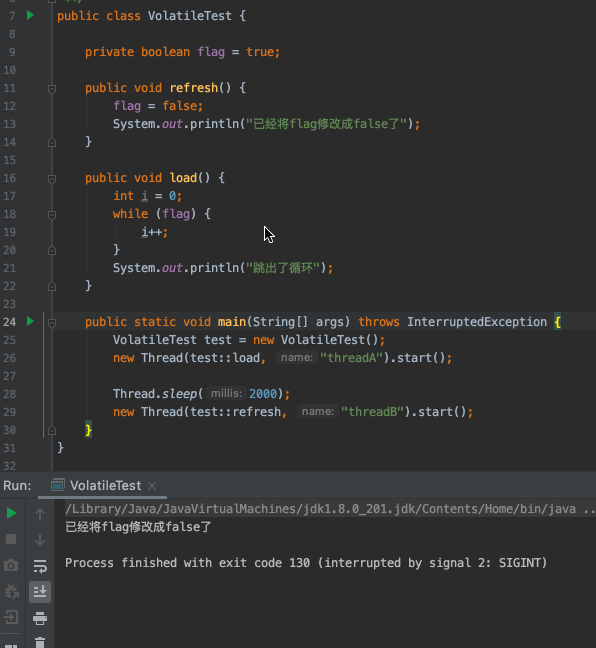Close the VolatileTest run tab
The width and height of the screenshot is (596, 648).
coord(152,486)
